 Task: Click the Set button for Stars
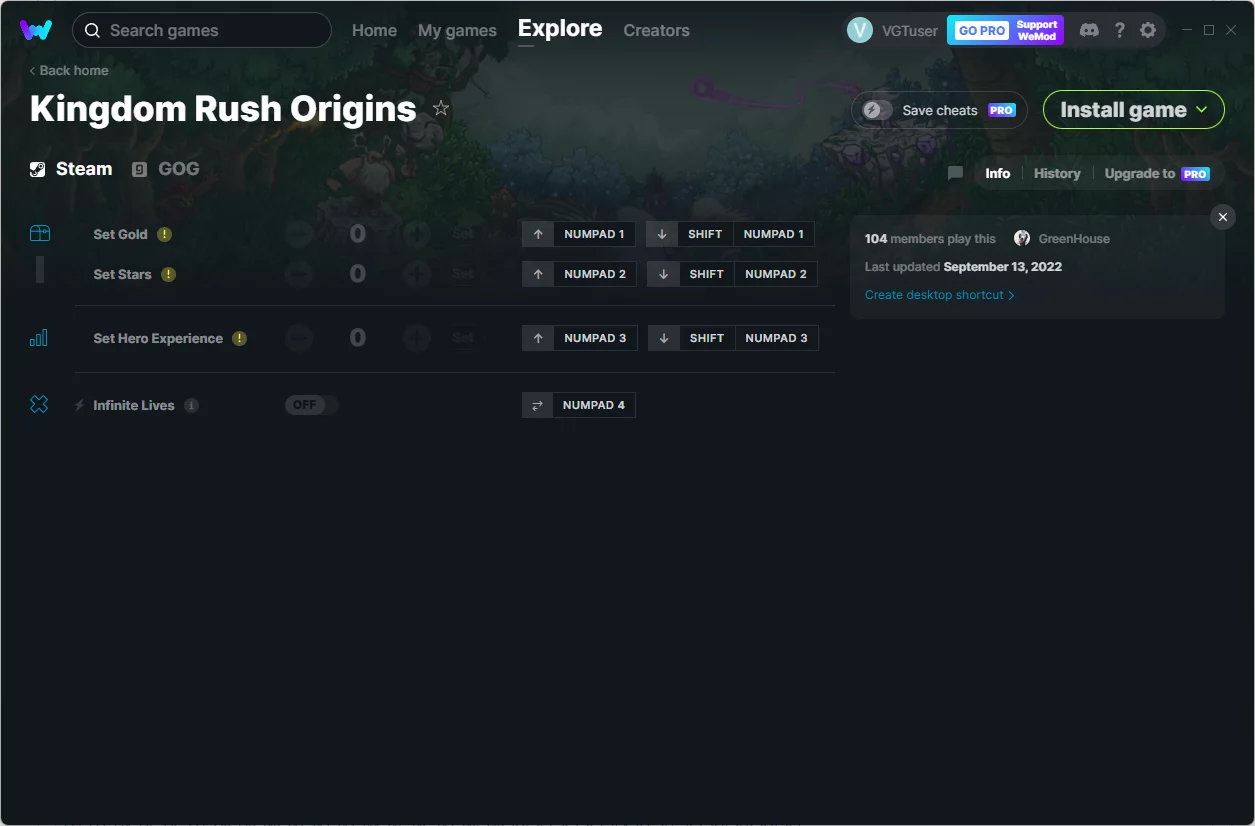[463, 274]
